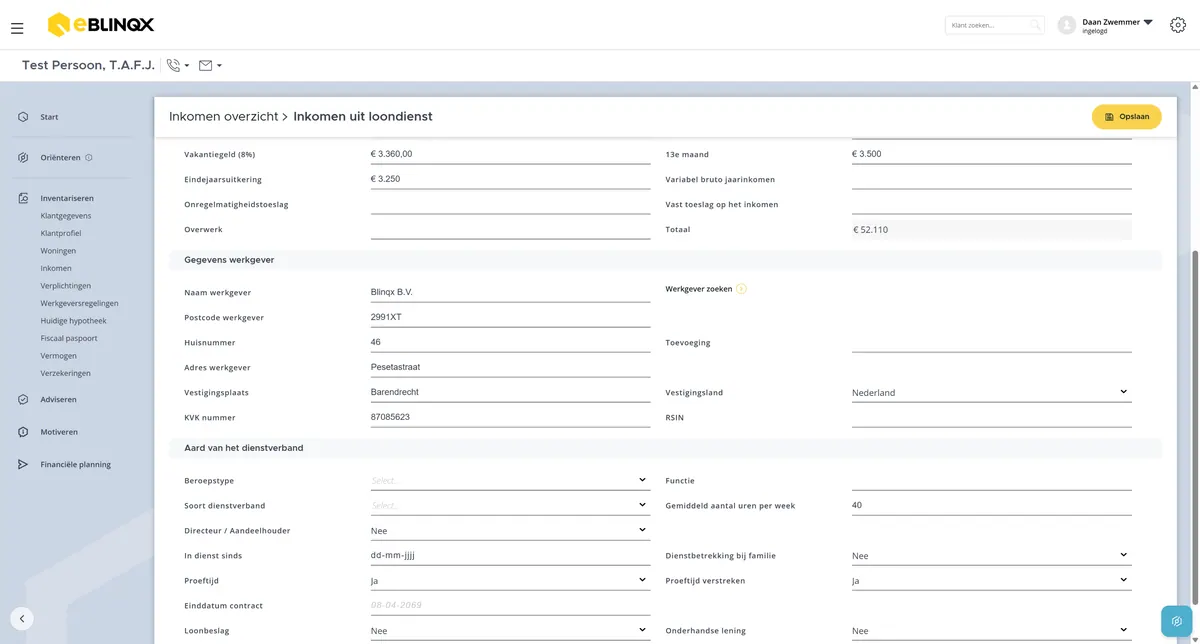Click the user avatar icon
The width and height of the screenshot is (1200, 644).
[1066, 25]
